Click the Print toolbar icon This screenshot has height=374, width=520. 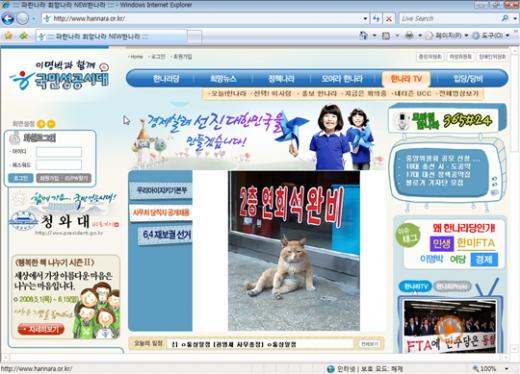[x=409, y=35]
